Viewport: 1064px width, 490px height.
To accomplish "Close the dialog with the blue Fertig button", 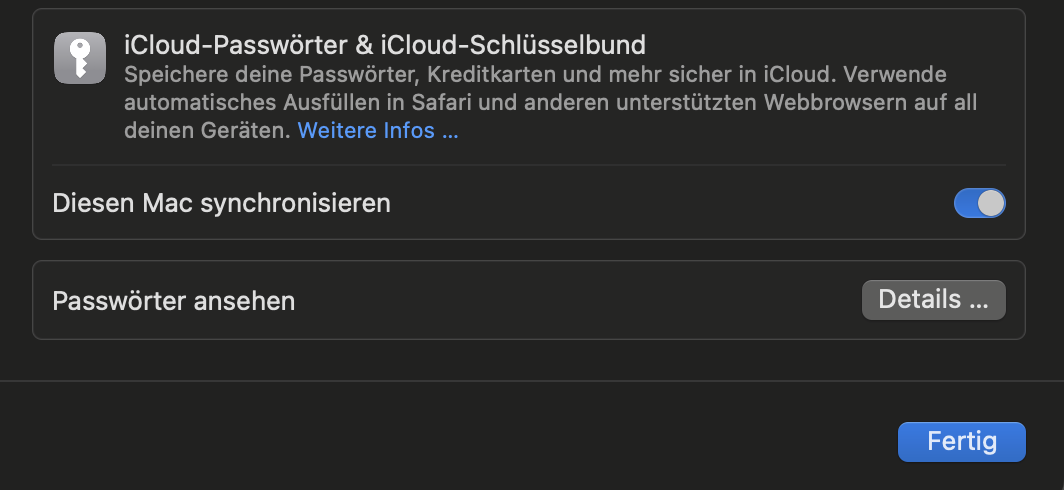I will (x=961, y=441).
